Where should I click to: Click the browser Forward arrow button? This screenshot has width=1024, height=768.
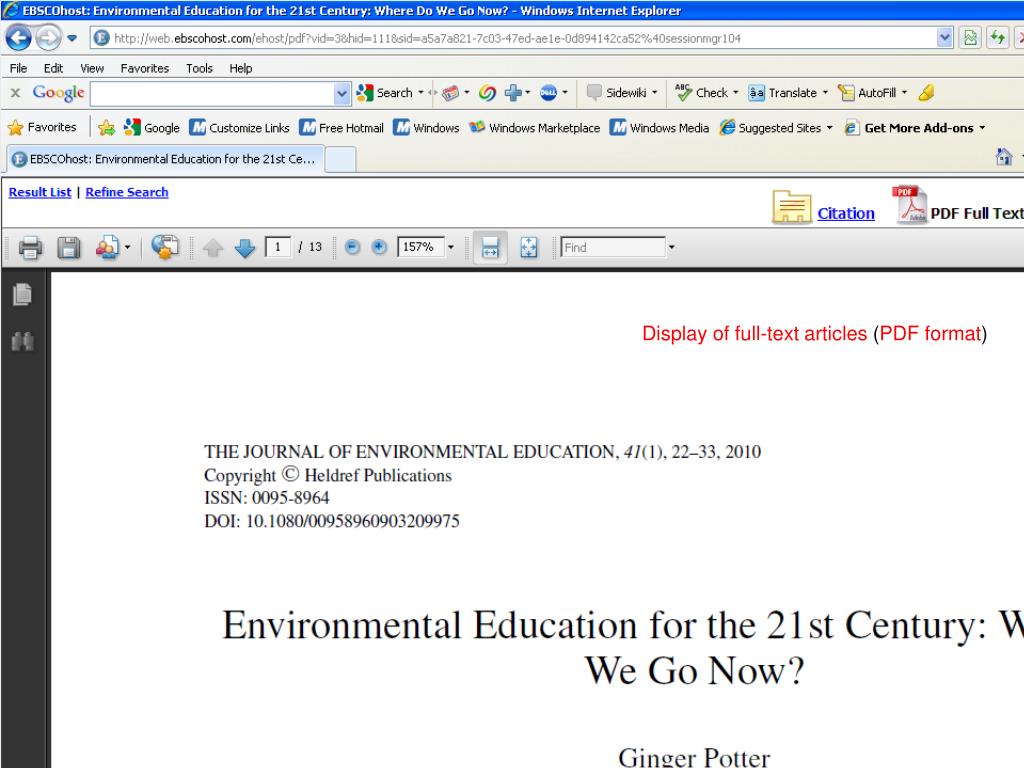[48, 38]
